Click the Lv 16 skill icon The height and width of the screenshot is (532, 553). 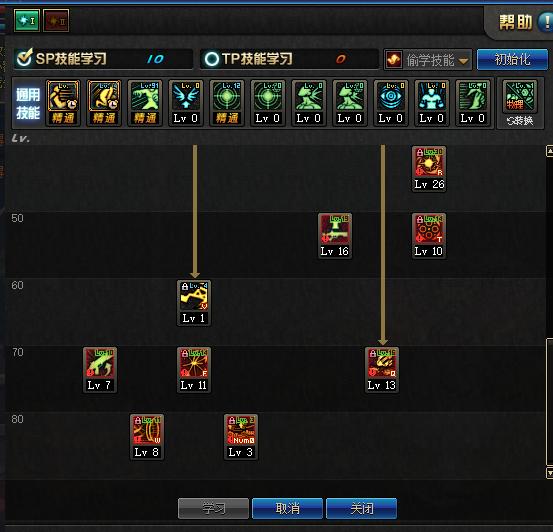[335, 229]
